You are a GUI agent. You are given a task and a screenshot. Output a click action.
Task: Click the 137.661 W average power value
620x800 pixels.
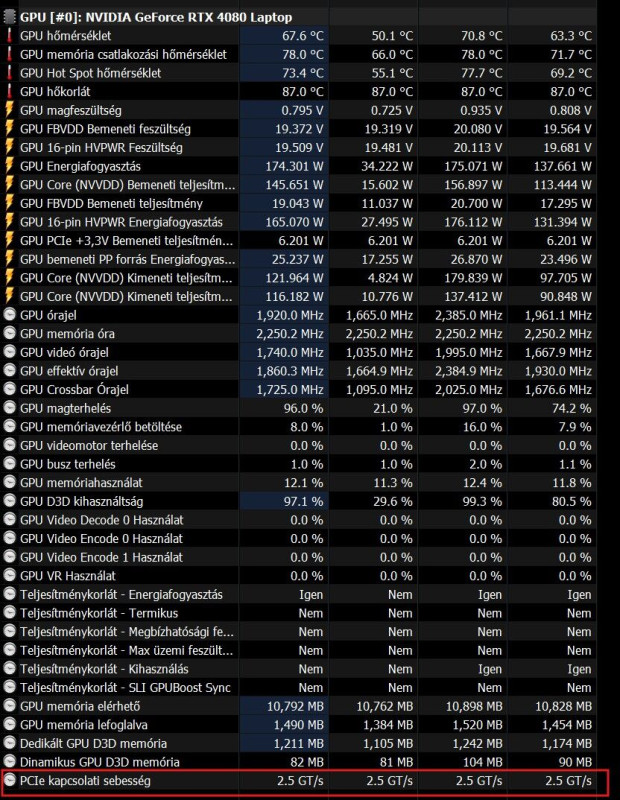[x=562, y=166]
